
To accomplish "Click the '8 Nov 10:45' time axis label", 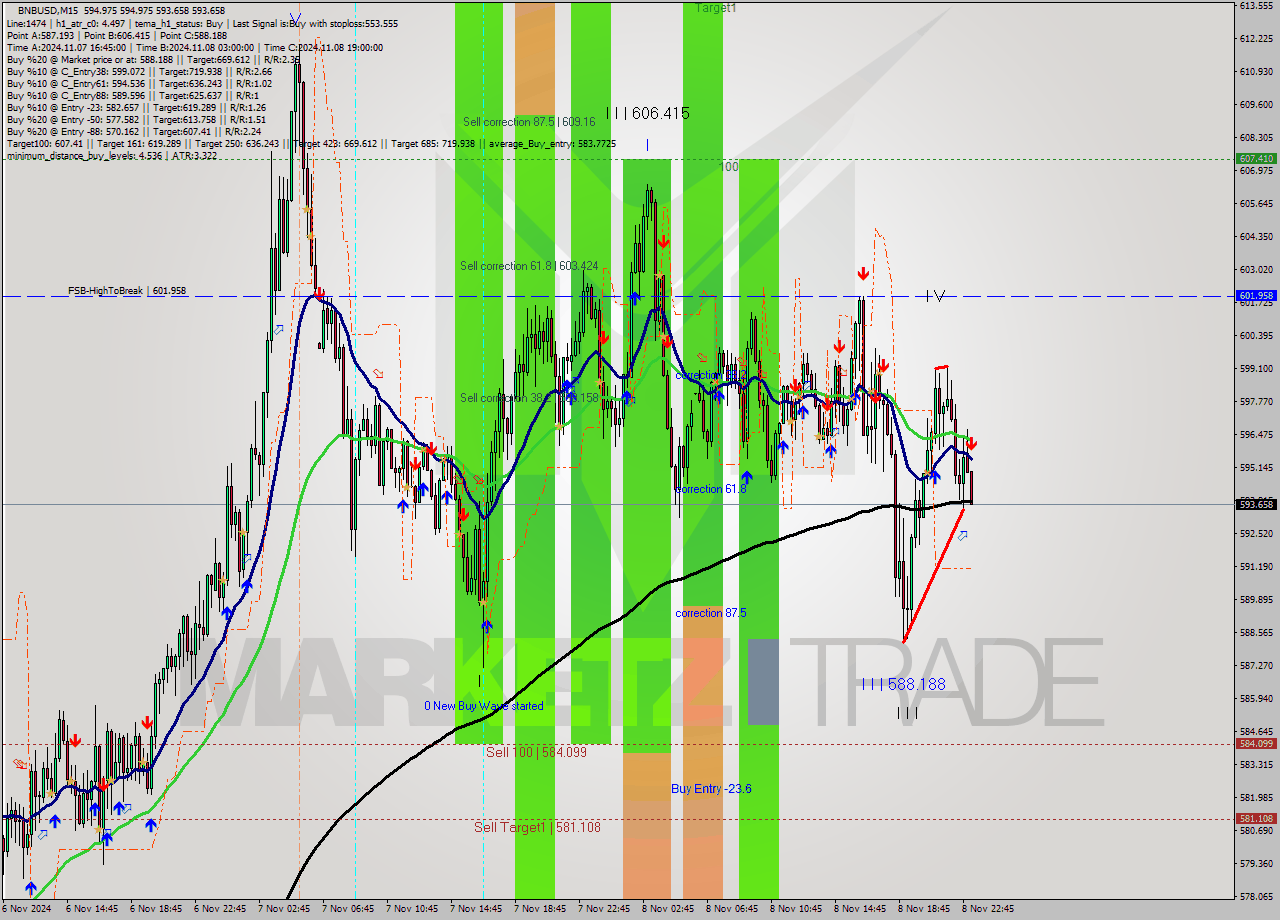I will point(796,909).
